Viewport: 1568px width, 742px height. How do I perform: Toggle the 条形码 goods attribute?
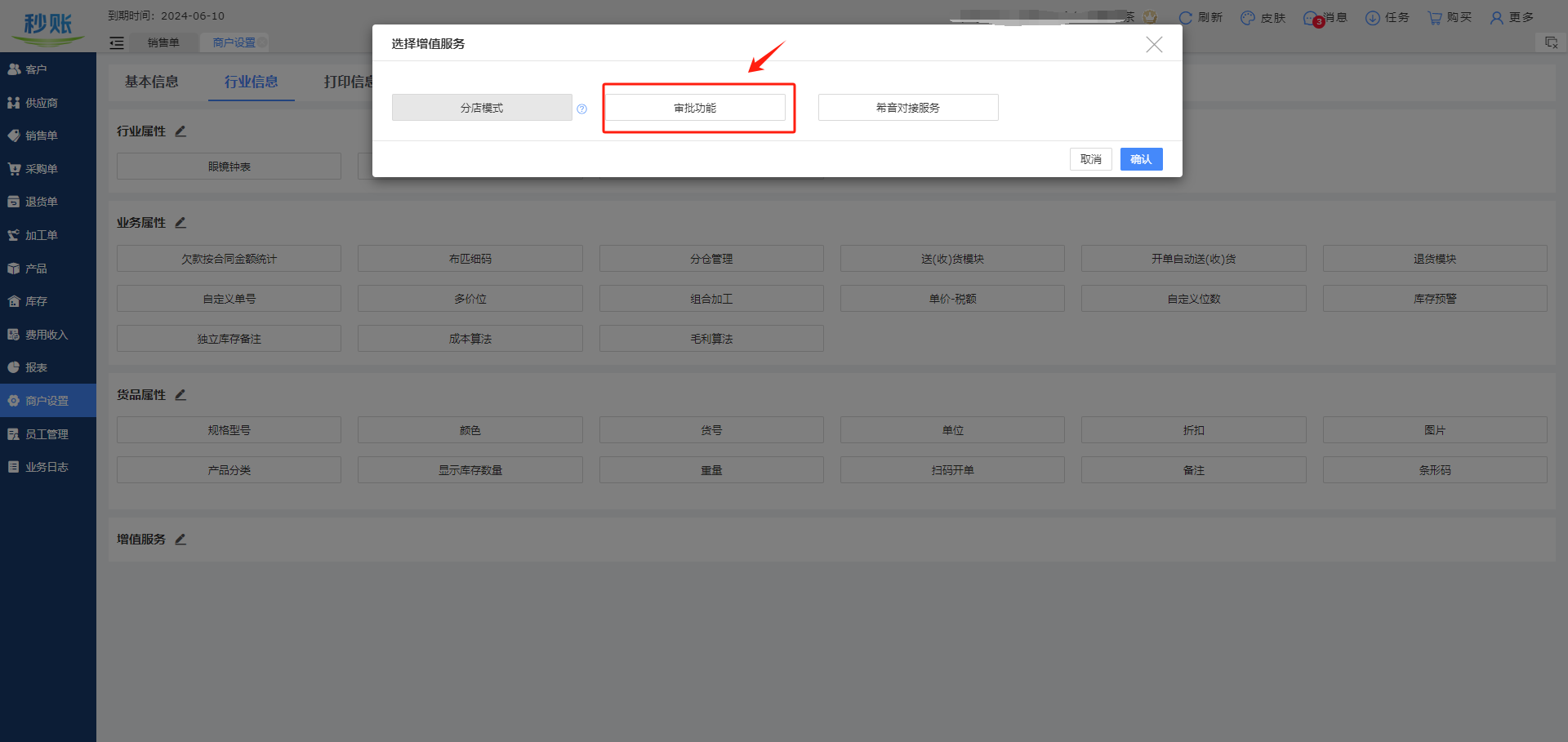coord(1435,470)
